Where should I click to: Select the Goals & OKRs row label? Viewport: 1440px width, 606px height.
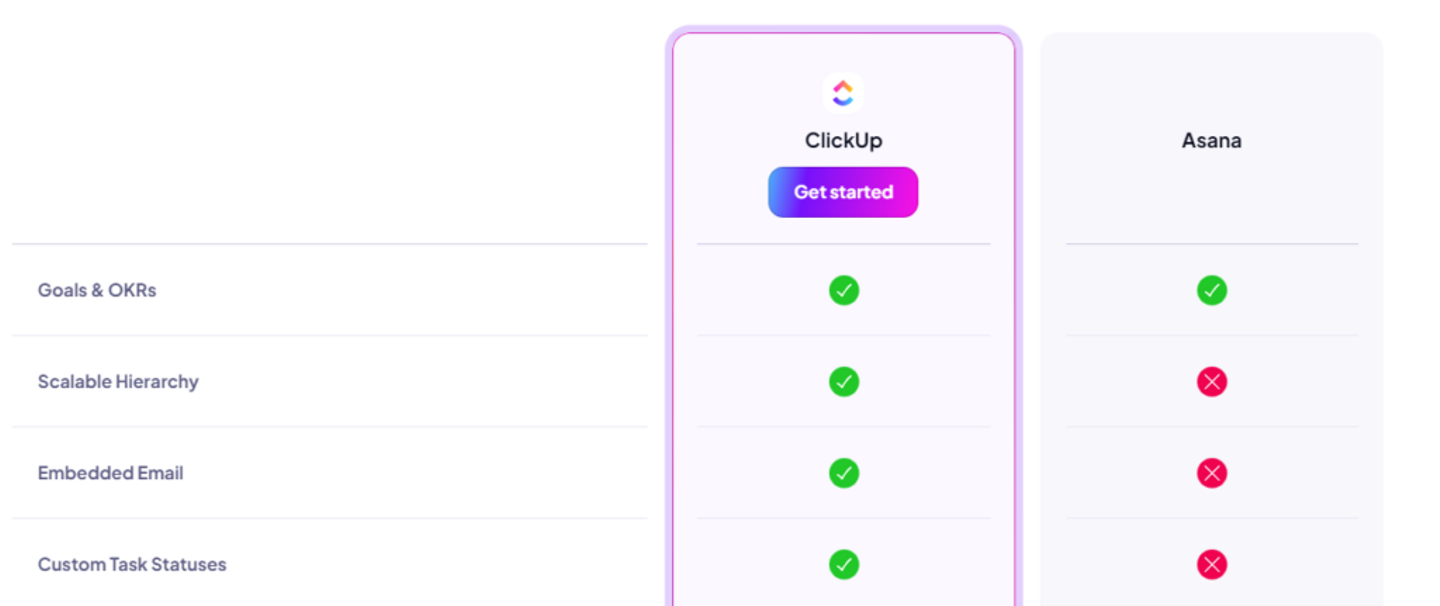[97, 290]
